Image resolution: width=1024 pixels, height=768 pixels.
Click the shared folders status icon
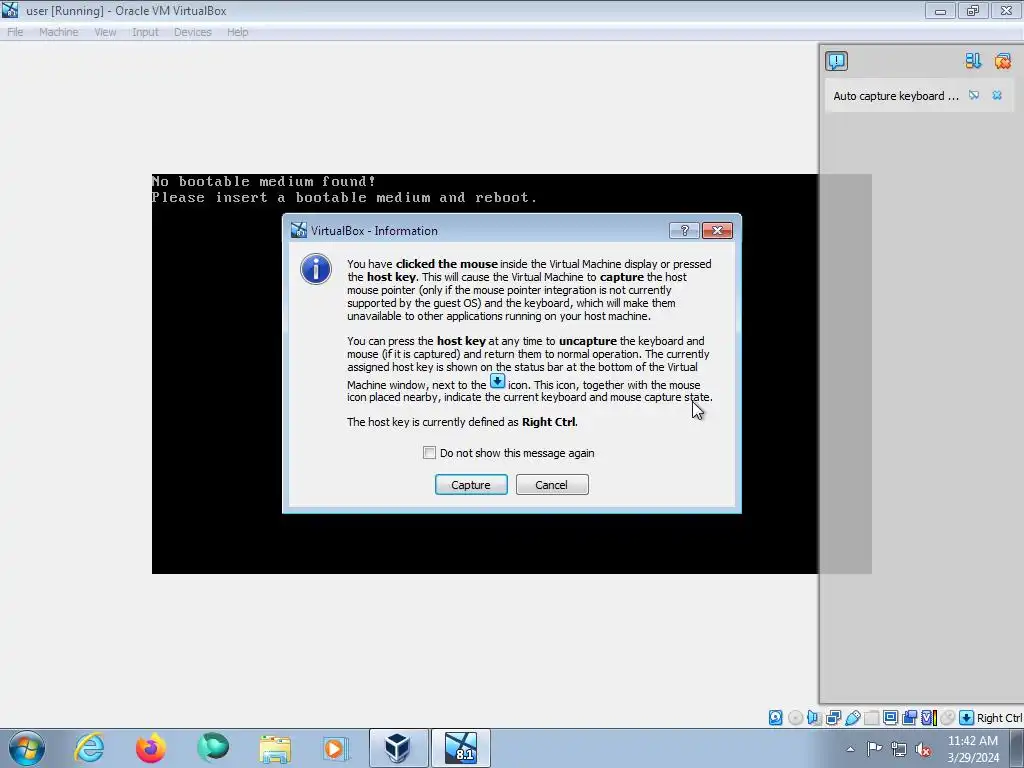pos(871,718)
